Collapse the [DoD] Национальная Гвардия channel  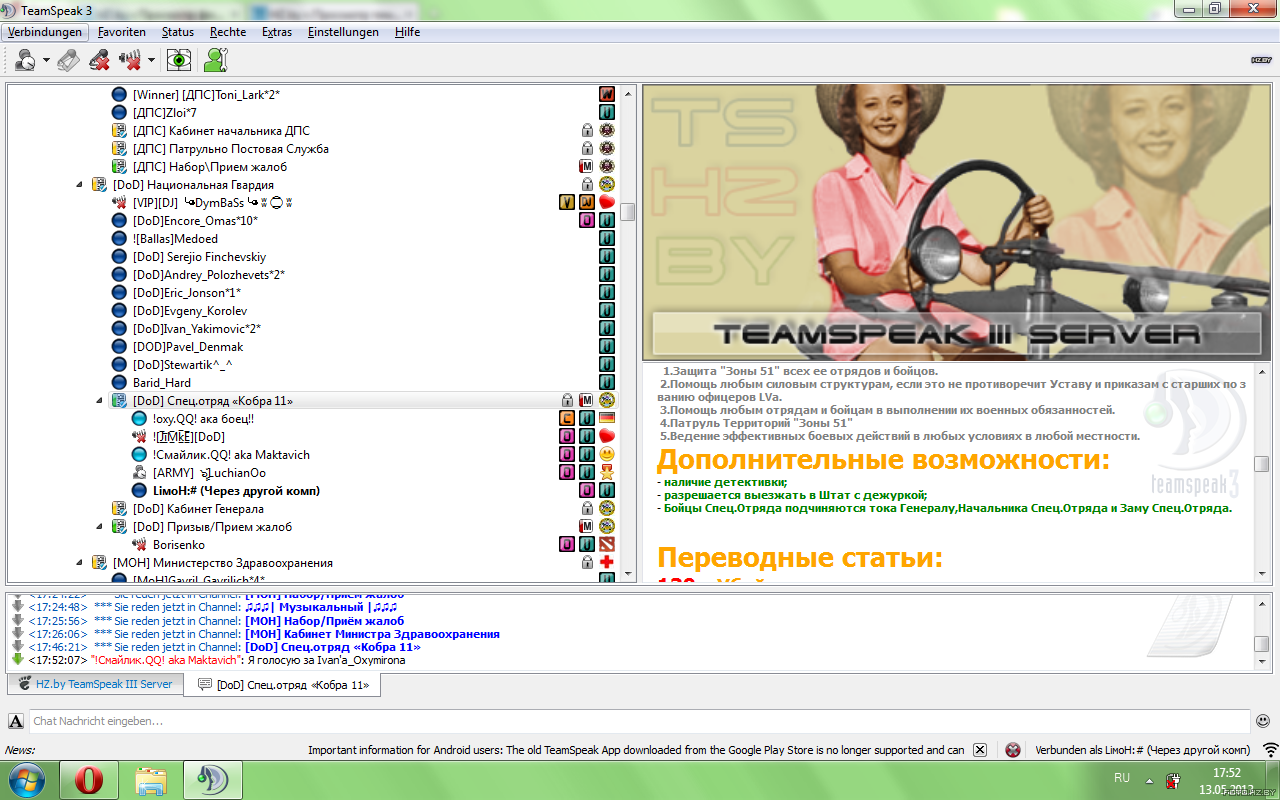click(x=80, y=185)
